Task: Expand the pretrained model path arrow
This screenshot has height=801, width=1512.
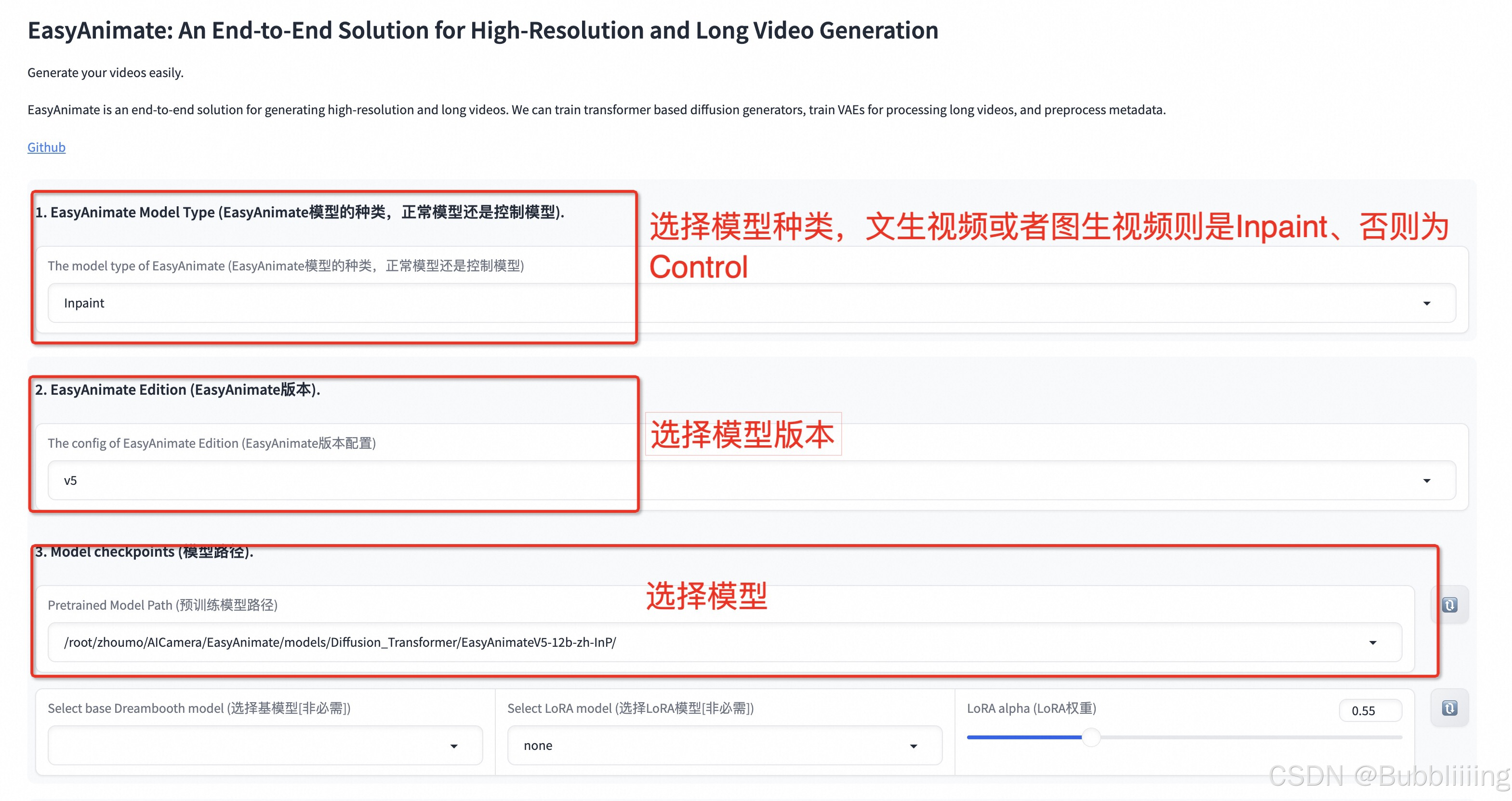Action: pyautogui.click(x=1373, y=642)
